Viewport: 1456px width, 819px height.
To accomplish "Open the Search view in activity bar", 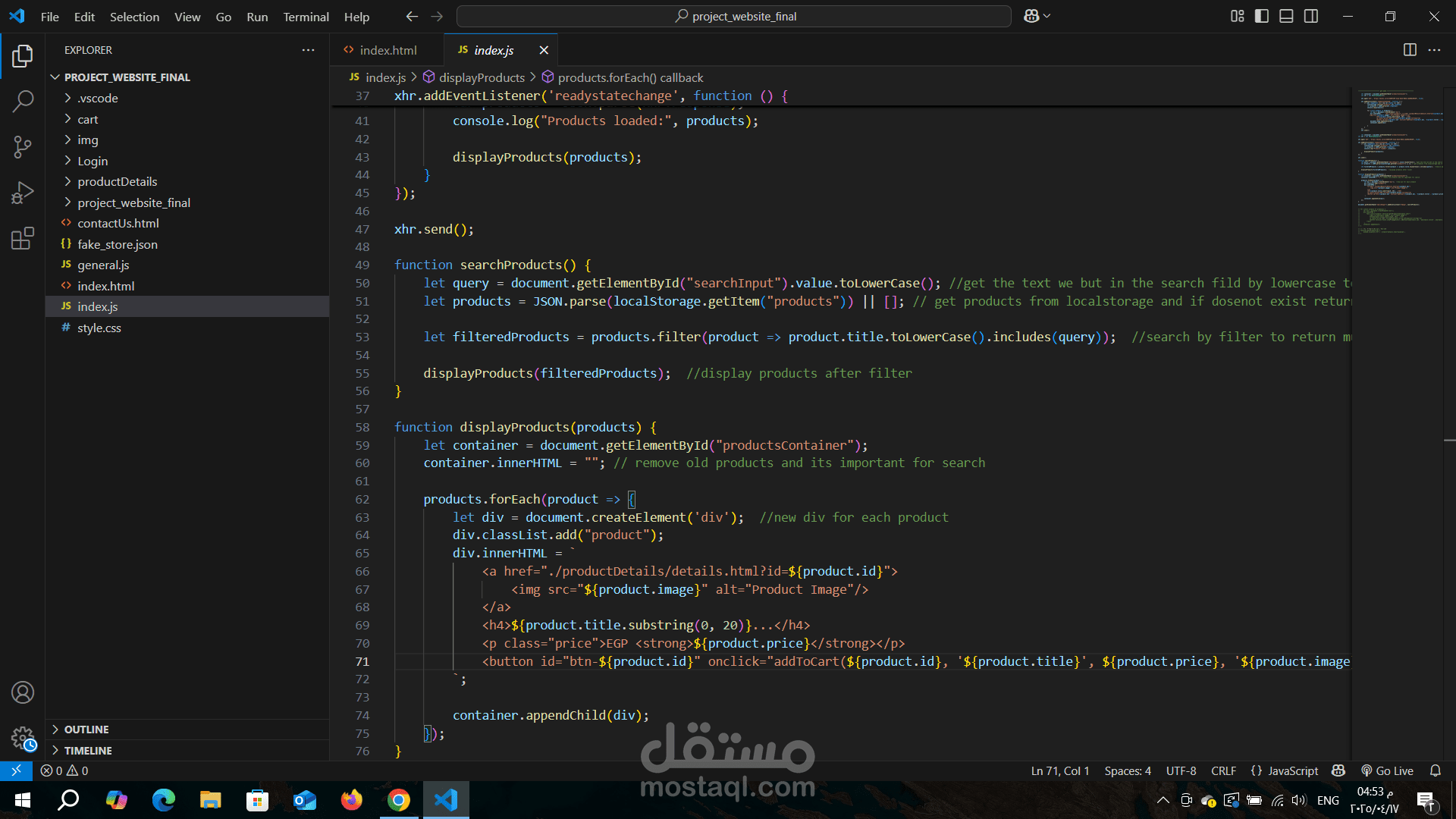I will click(23, 101).
